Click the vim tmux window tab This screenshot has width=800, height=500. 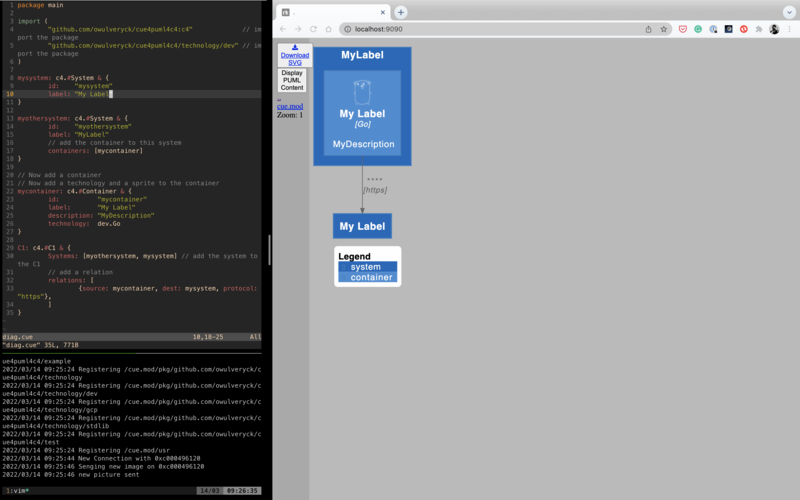(x=17, y=490)
